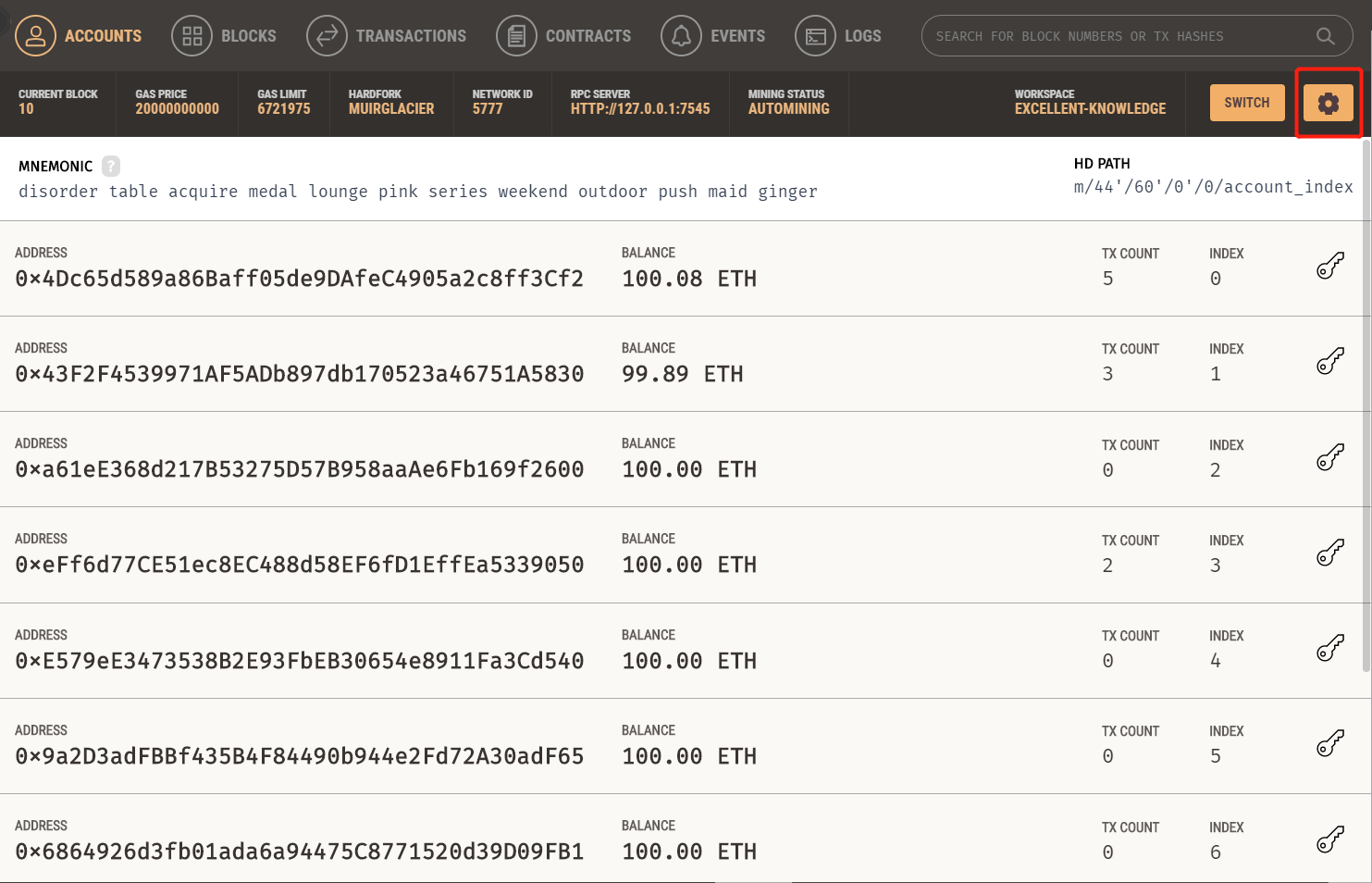Click the vertical scrollbar on accounts list
This screenshot has width=1372, height=883.
coord(1366,417)
